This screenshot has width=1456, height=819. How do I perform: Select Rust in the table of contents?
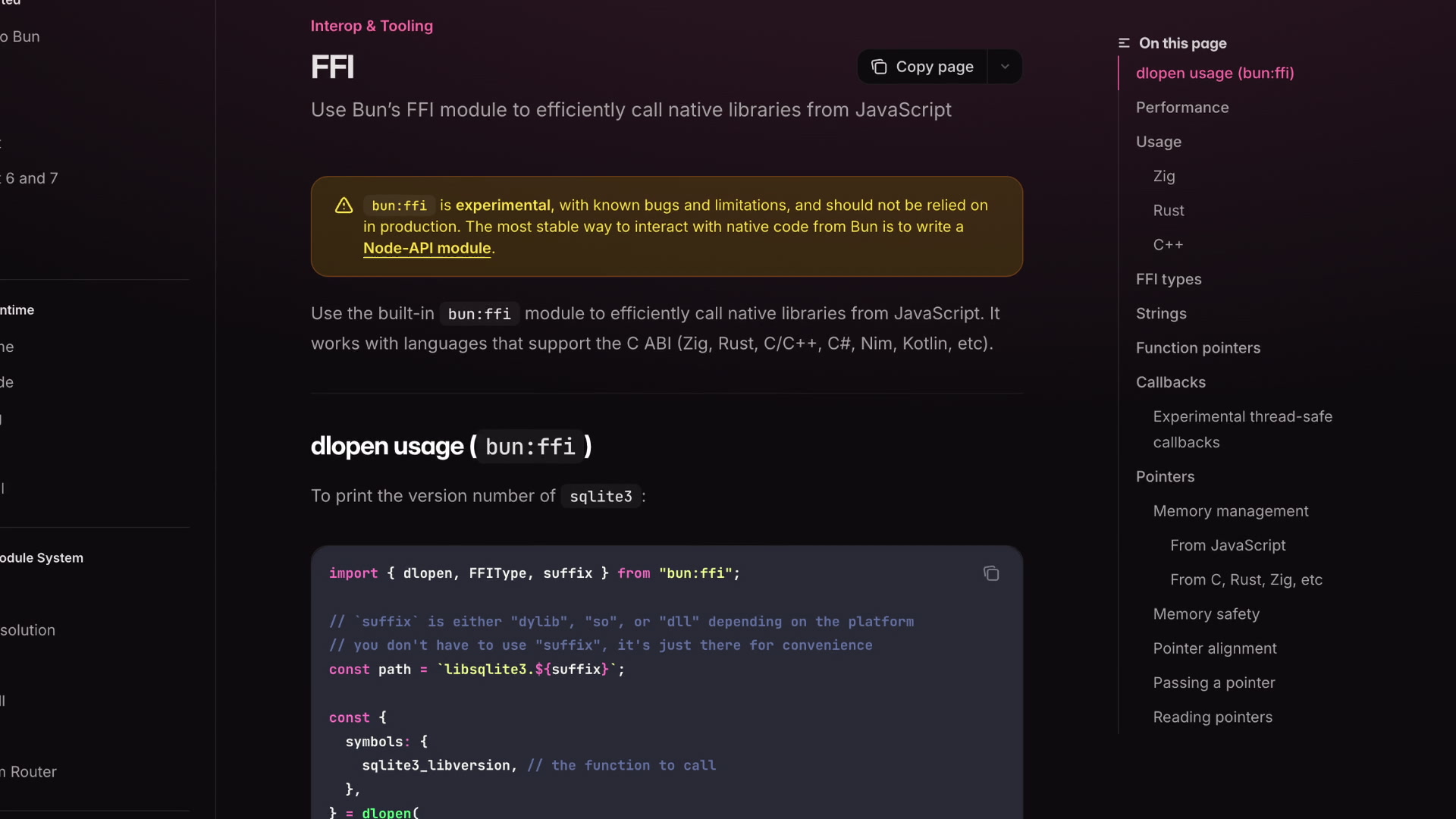tap(1169, 210)
